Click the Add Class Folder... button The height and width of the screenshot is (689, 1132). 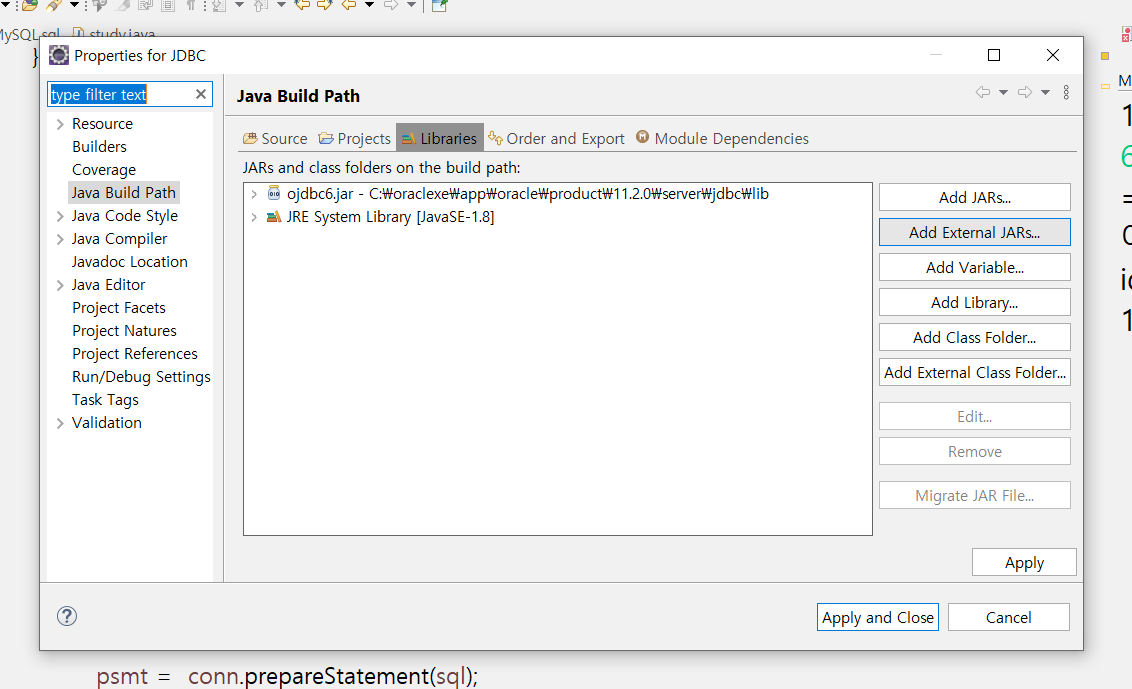click(x=975, y=337)
